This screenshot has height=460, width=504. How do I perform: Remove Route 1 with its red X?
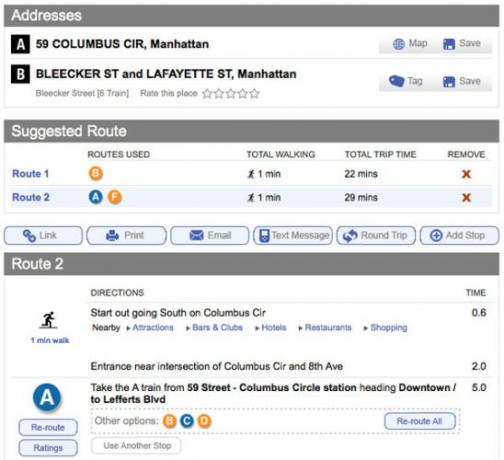tap(466, 174)
